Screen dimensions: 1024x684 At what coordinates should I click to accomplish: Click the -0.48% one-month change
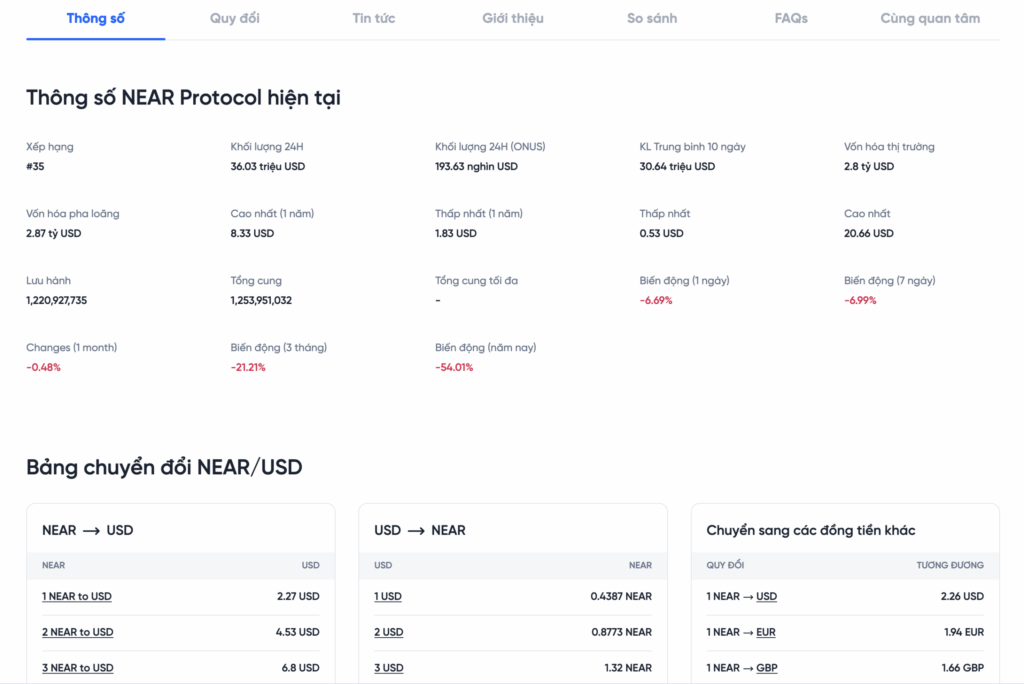[43, 367]
